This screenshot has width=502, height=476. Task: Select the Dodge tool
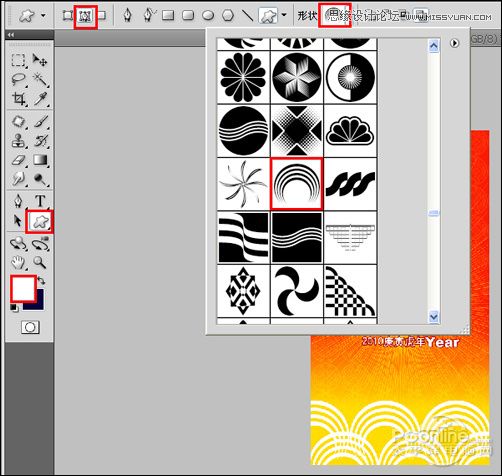40,179
